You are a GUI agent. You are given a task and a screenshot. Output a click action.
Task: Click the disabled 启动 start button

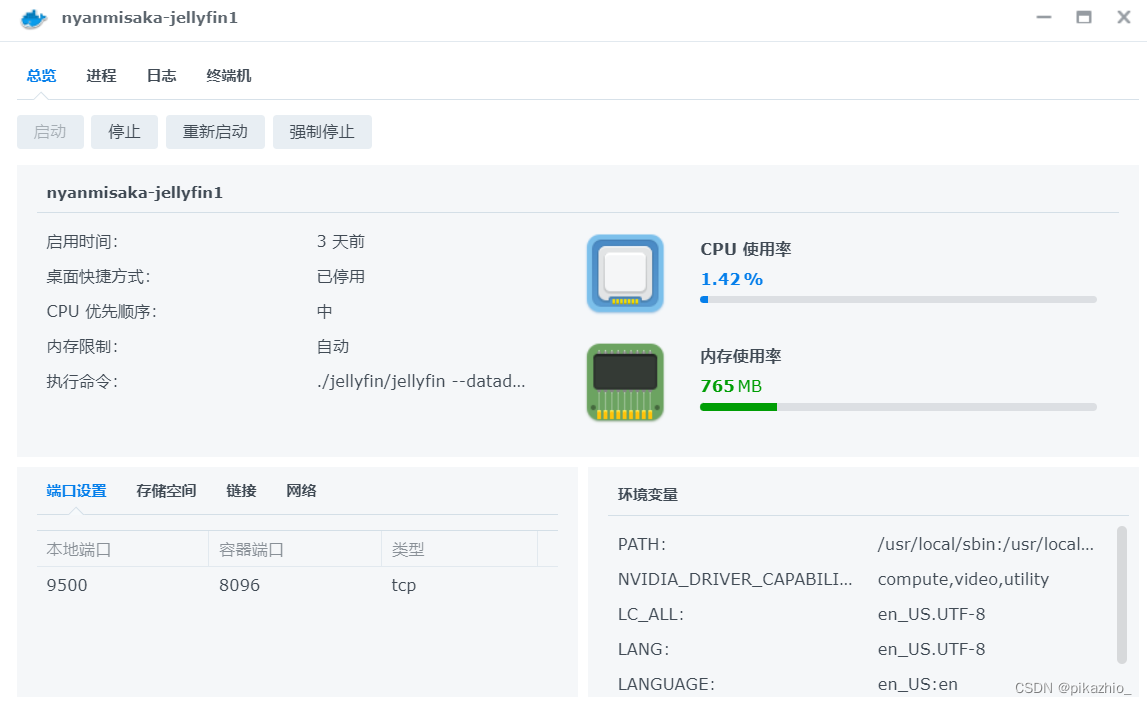(x=50, y=132)
